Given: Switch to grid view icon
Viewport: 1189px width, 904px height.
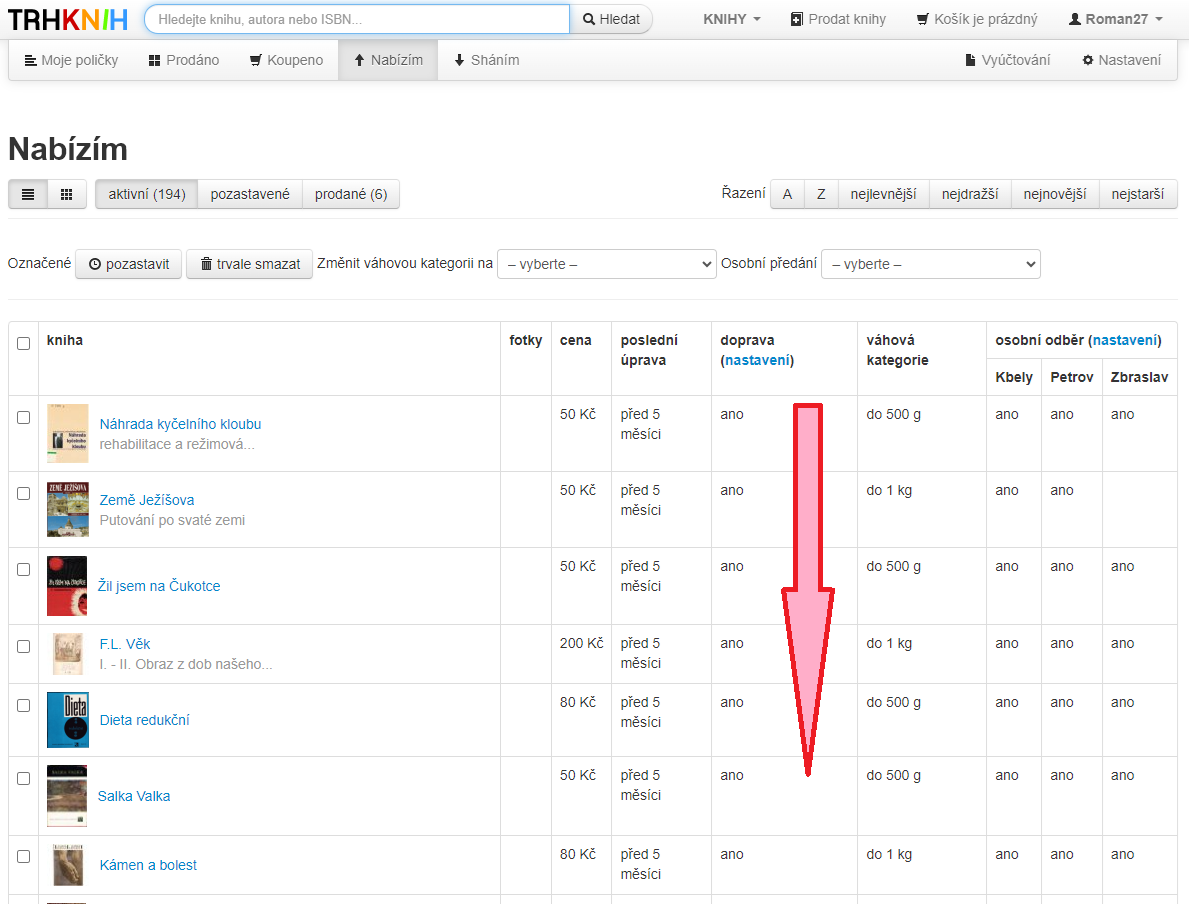Looking at the screenshot, I should coord(67,194).
